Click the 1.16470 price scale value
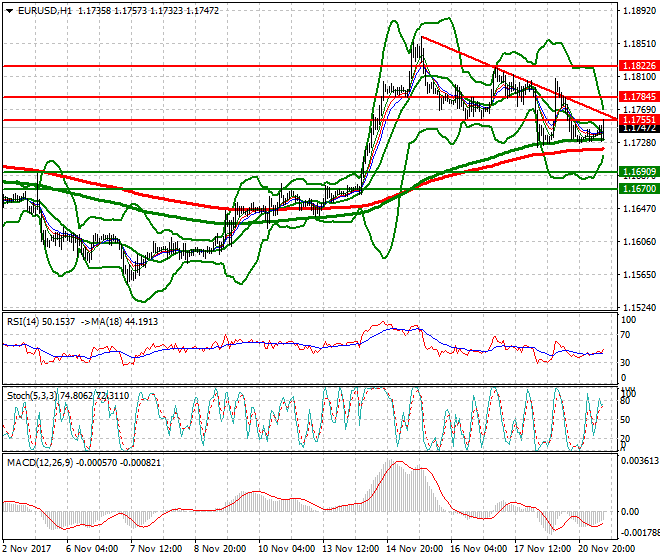Screen dimensions: 660x560 coord(639,208)
